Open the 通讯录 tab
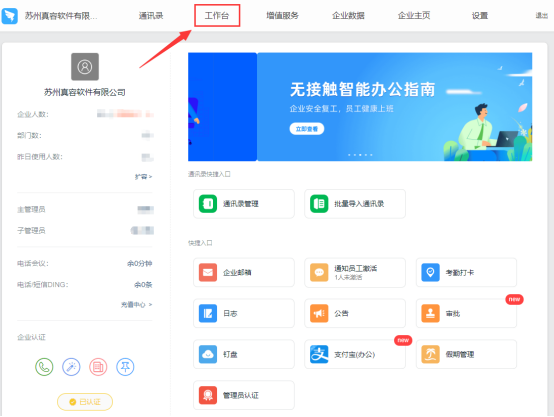Screen dimensions: 554x417 pyautogui.click(x=151, y=16)
